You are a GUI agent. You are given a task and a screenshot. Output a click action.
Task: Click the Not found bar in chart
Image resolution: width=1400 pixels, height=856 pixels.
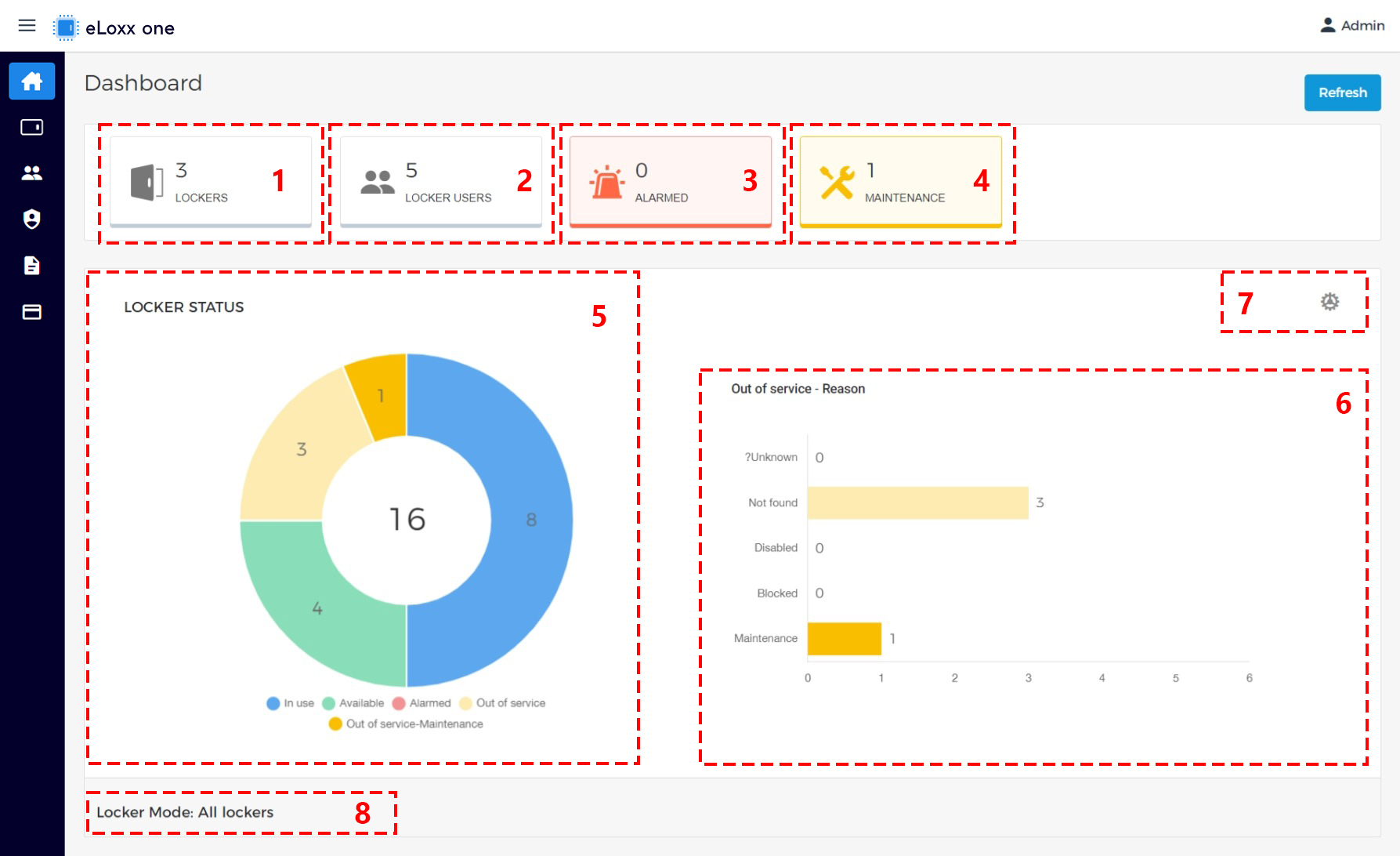[917, 502]
